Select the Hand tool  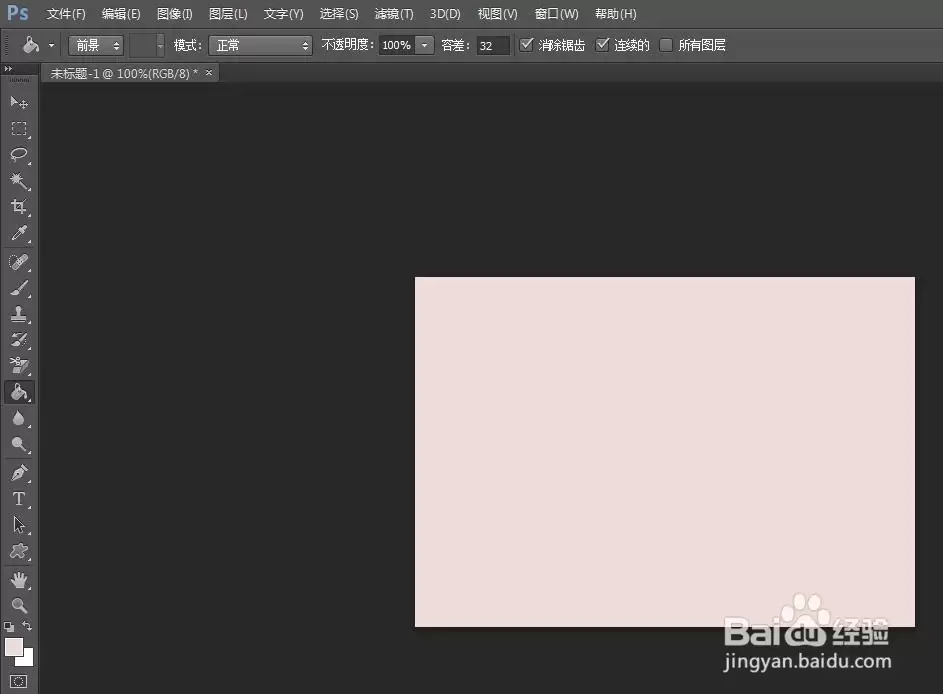point(19,580)
